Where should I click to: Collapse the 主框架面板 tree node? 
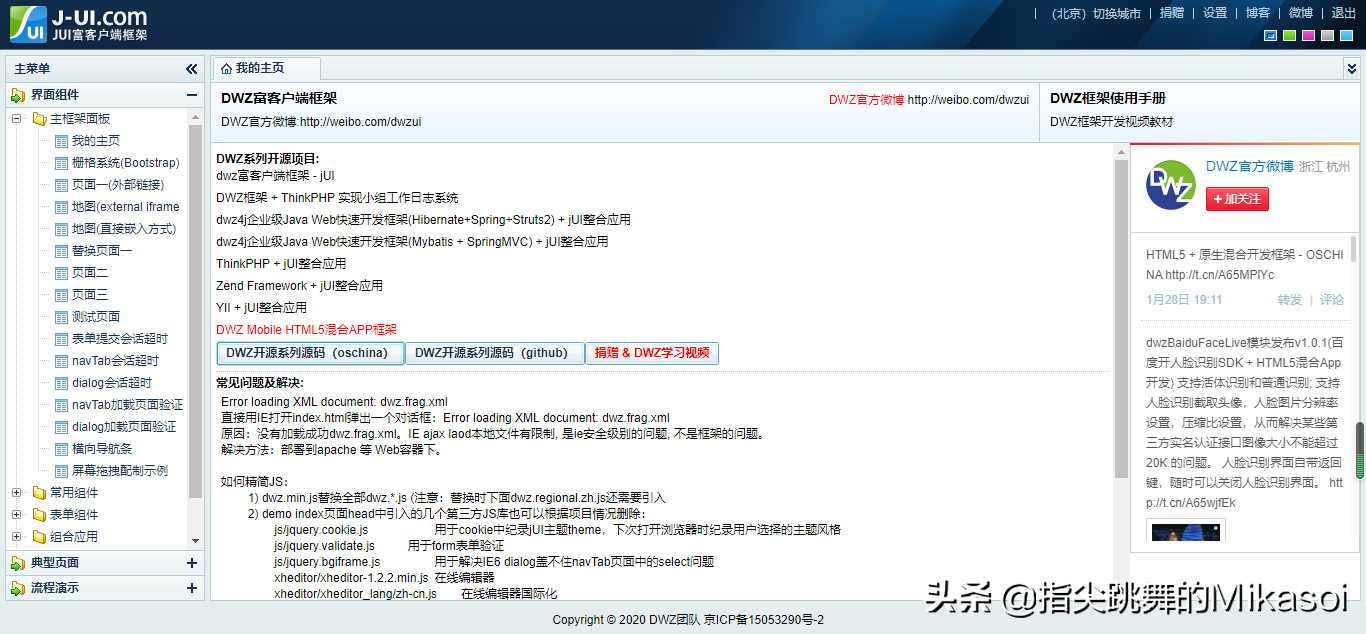pyautogui.click(x=17, y=119)
